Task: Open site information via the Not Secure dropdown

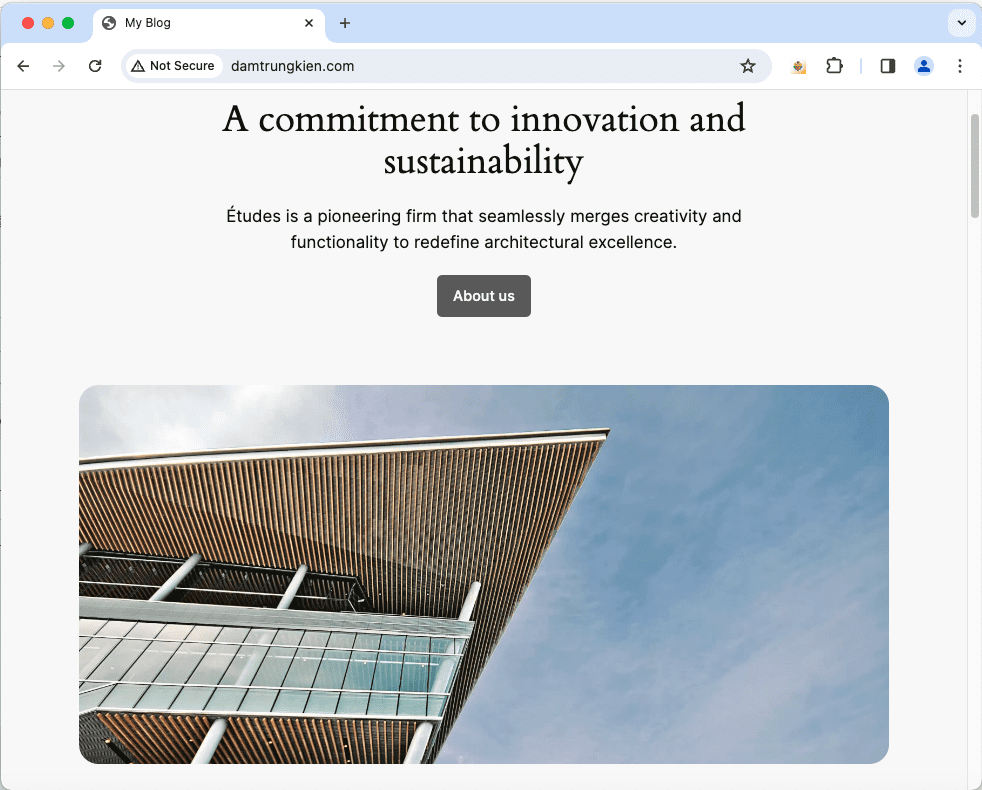Action: pos(172,65)
